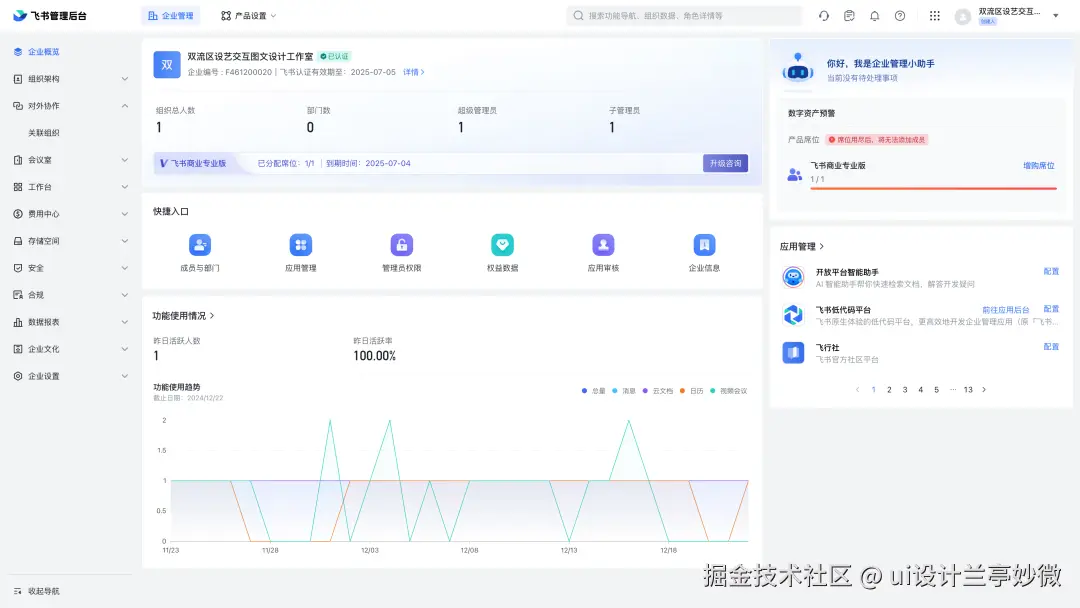Click the 开放平台智能助手 app icon
Image resolution: width=1080 pixels, height=608 pixels.
[793, 277]
